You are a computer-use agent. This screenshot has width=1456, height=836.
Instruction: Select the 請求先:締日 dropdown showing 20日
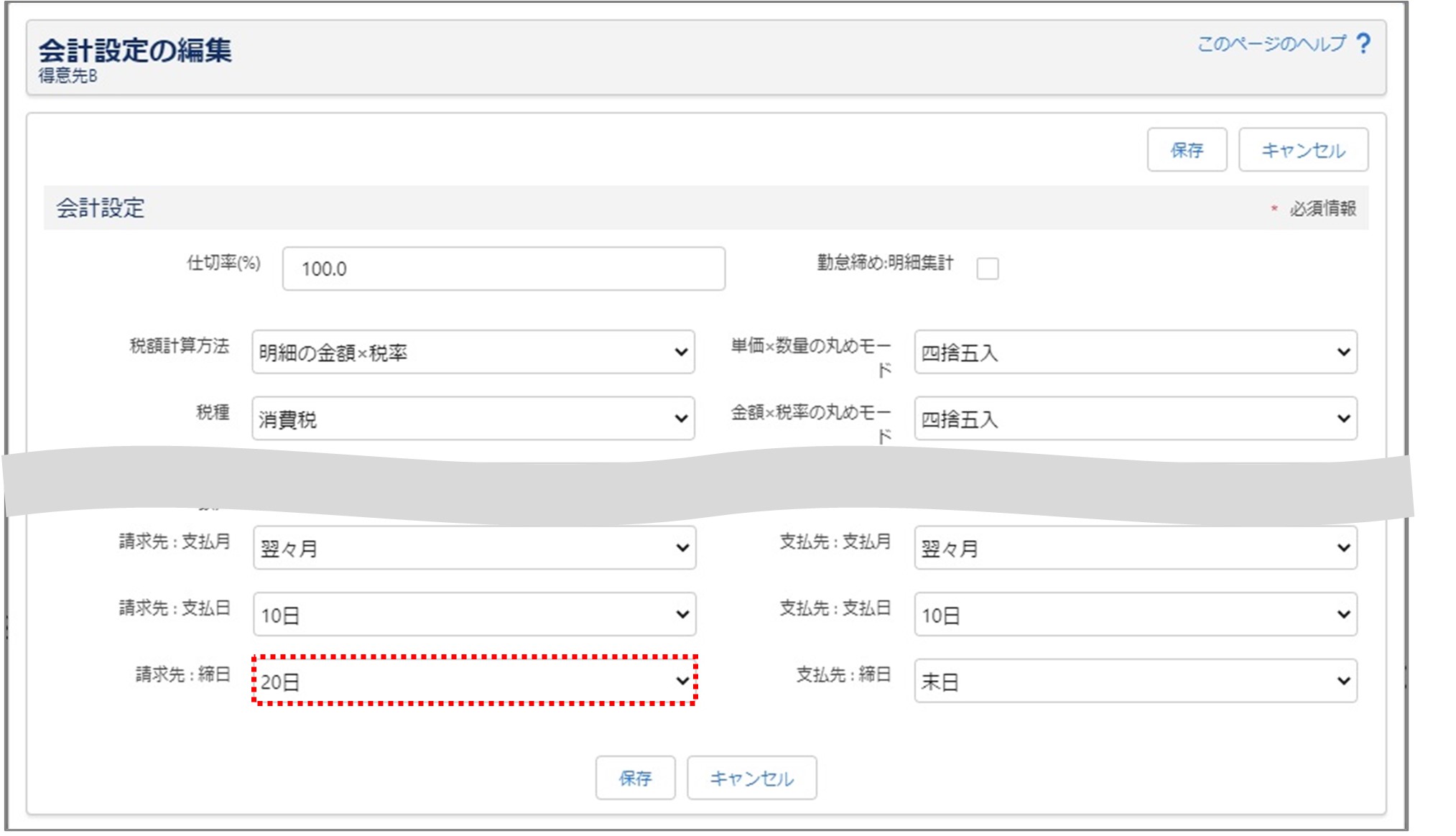pyautogui.click(x=474, y=681)
